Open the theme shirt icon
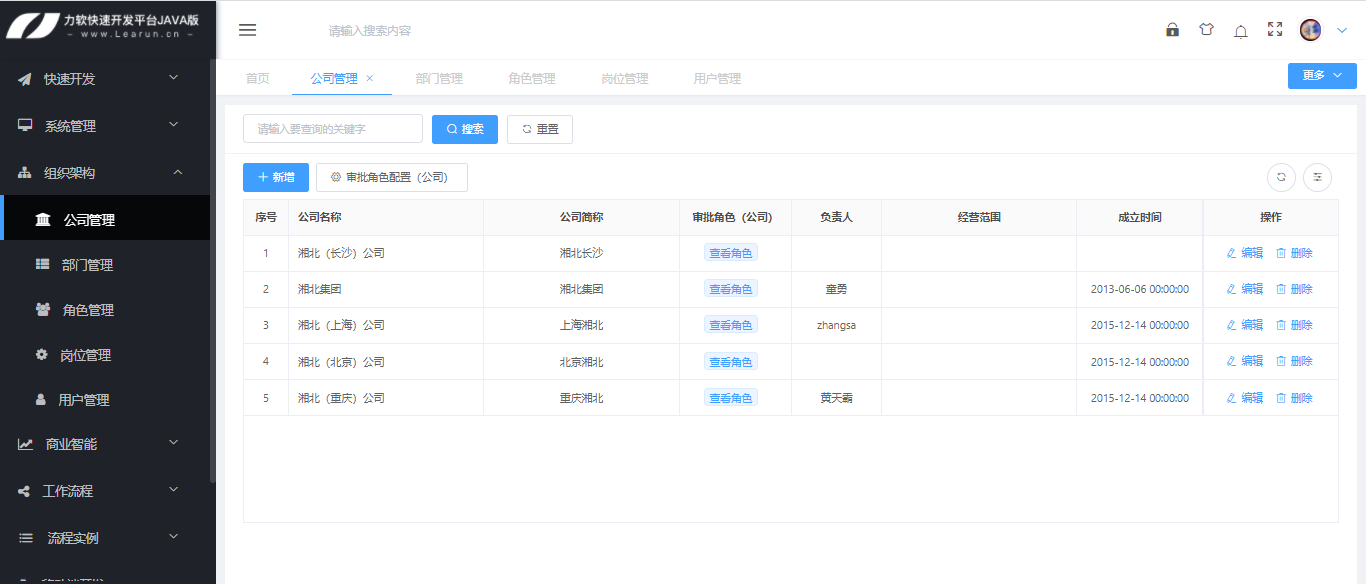Image resolution: width=1366 pixels, height=584 pixels. click(x=1206, y=30)
